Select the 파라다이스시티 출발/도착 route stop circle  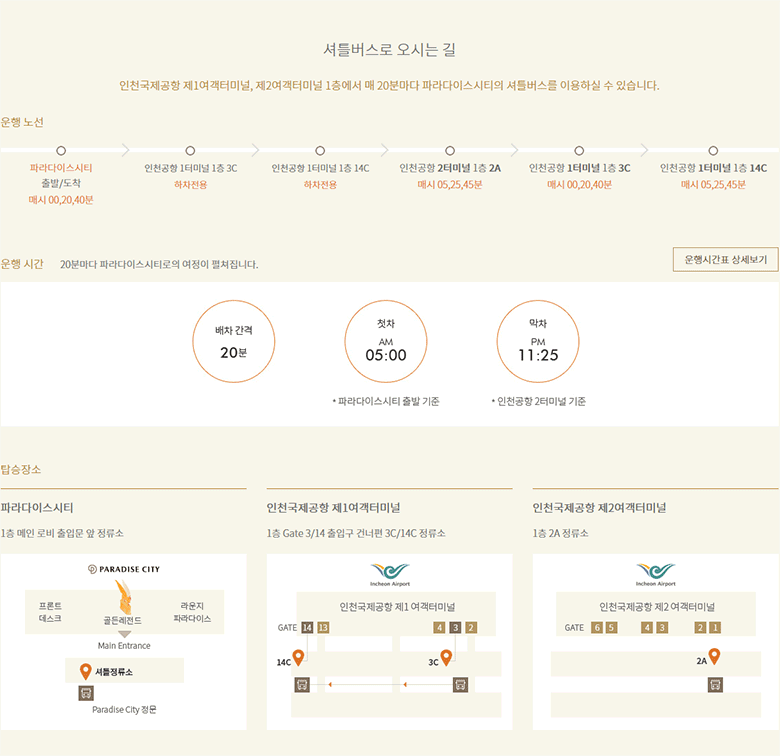61,150
